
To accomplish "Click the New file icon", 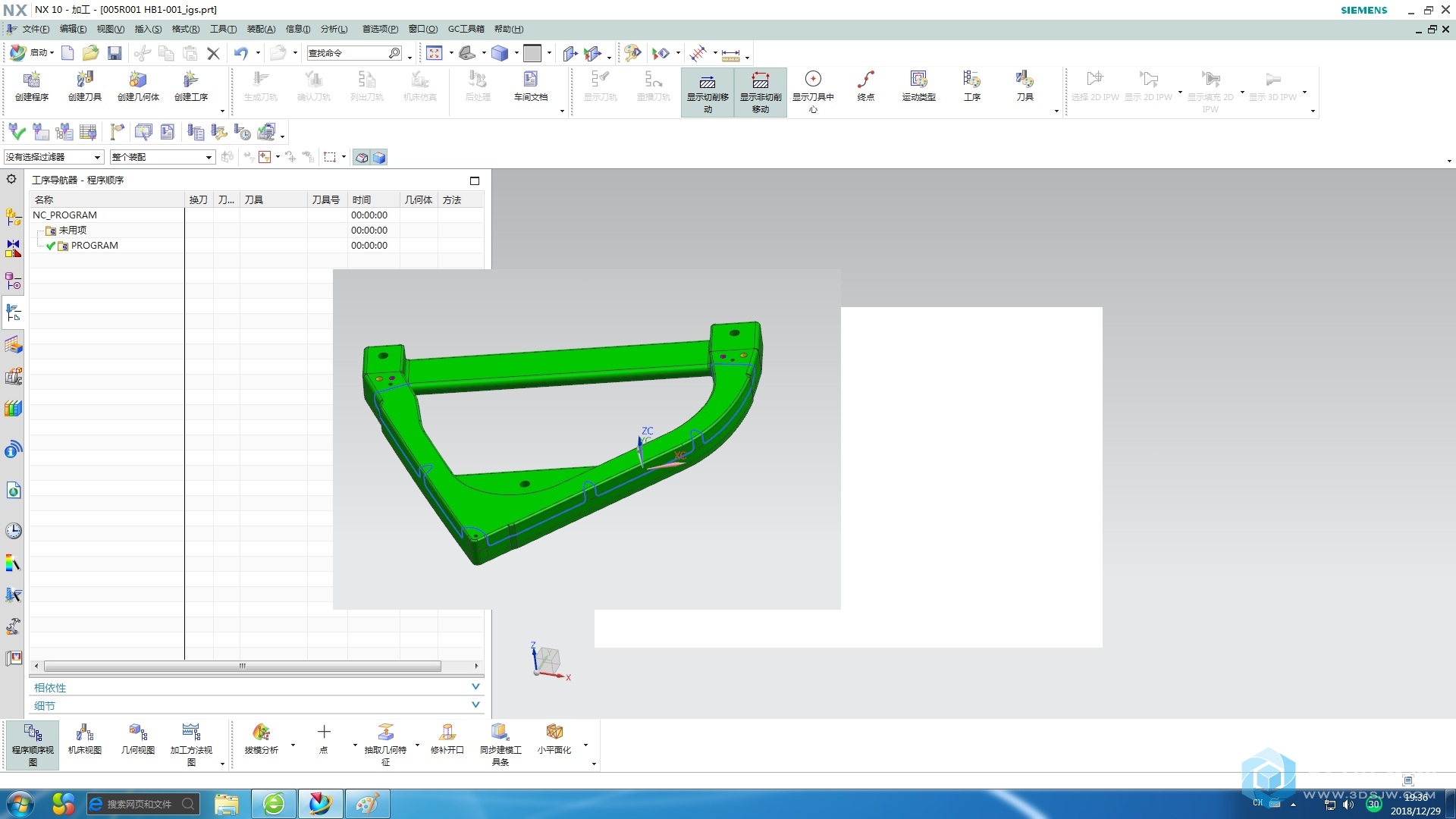I will tap(67, 53).
